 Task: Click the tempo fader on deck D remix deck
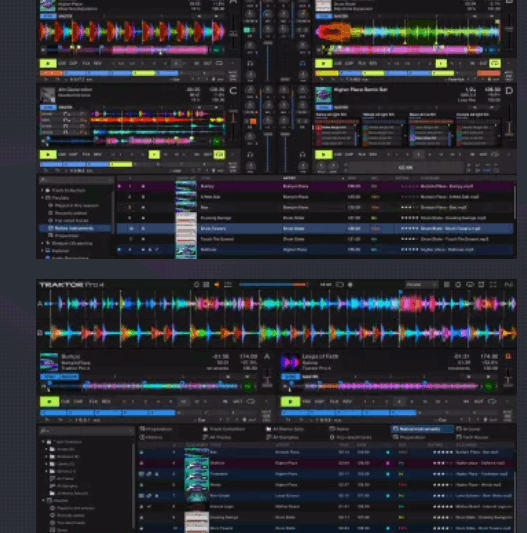(x=509, y=127)
